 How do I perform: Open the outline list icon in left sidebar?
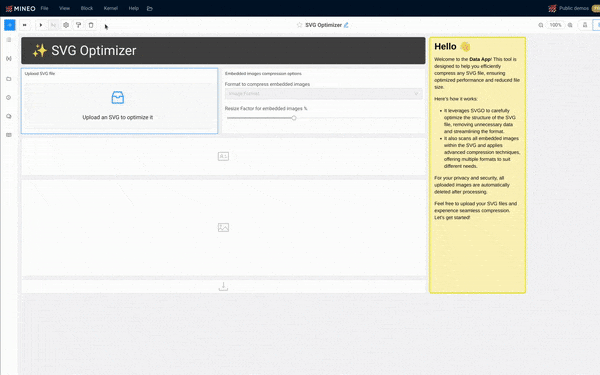click(x=9, y=40)
